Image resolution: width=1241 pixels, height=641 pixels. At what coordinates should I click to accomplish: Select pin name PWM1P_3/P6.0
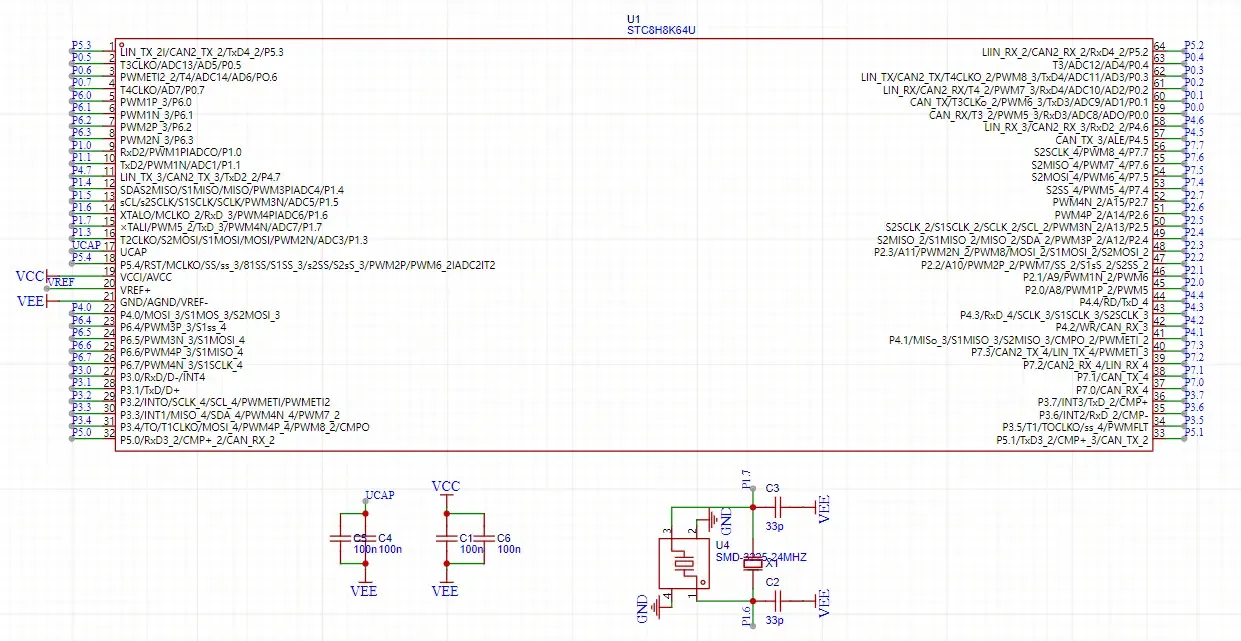[x=156, y=102]
